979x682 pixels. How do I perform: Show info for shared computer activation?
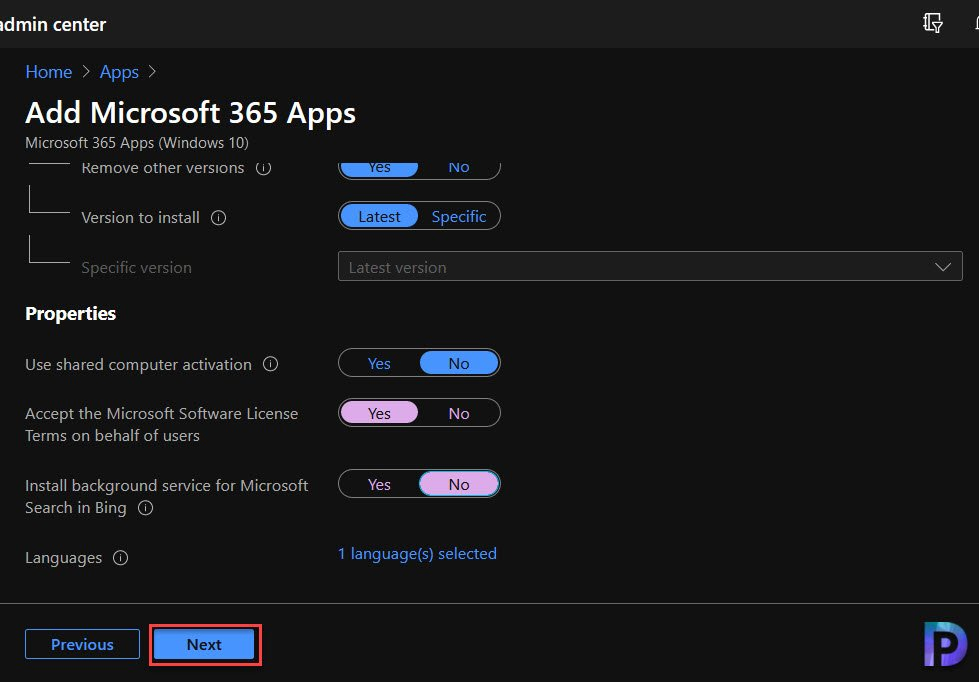(x=270, y=364)
